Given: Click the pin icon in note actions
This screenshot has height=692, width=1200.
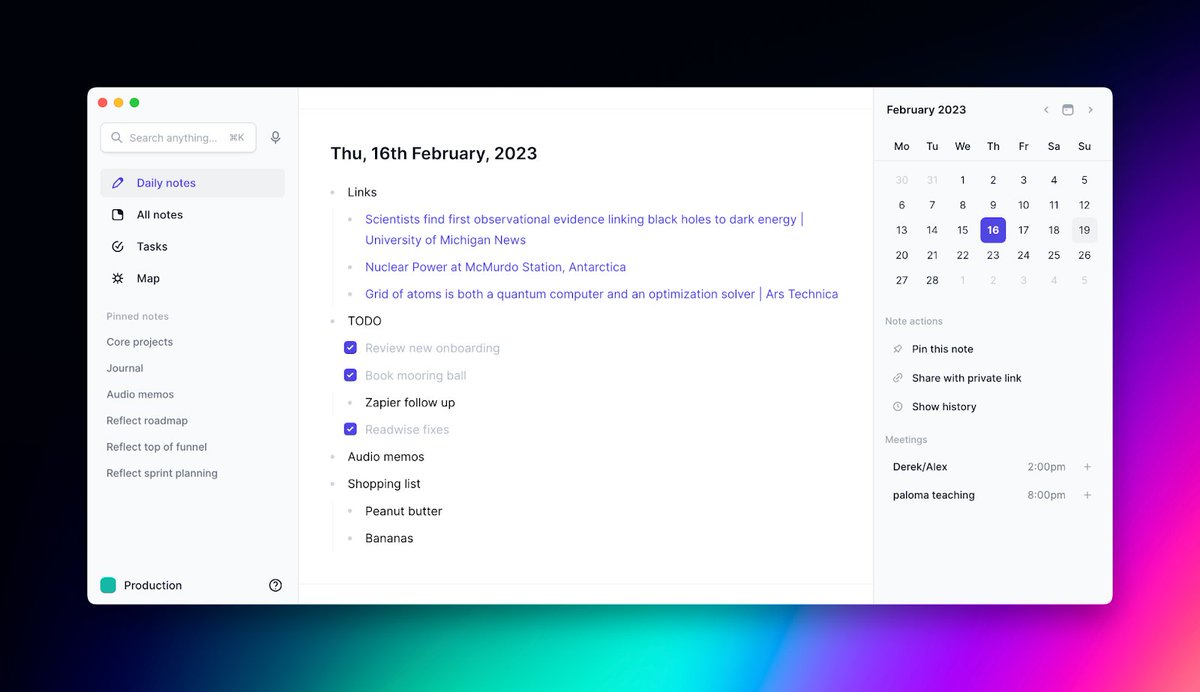Looking at the screenshot, I should pos(897,349).
